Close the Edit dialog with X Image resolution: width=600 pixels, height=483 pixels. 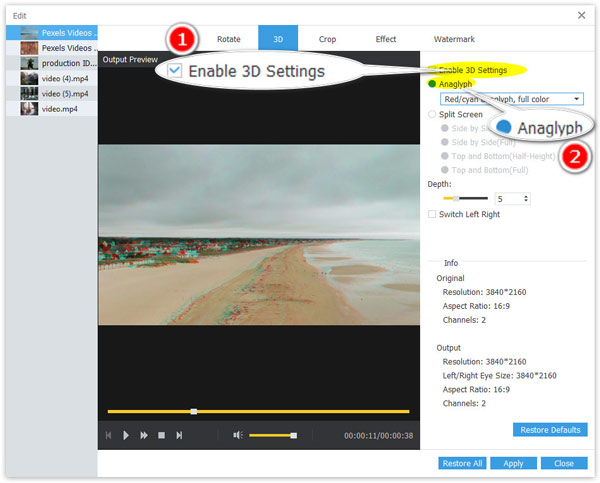pos(581,15)
